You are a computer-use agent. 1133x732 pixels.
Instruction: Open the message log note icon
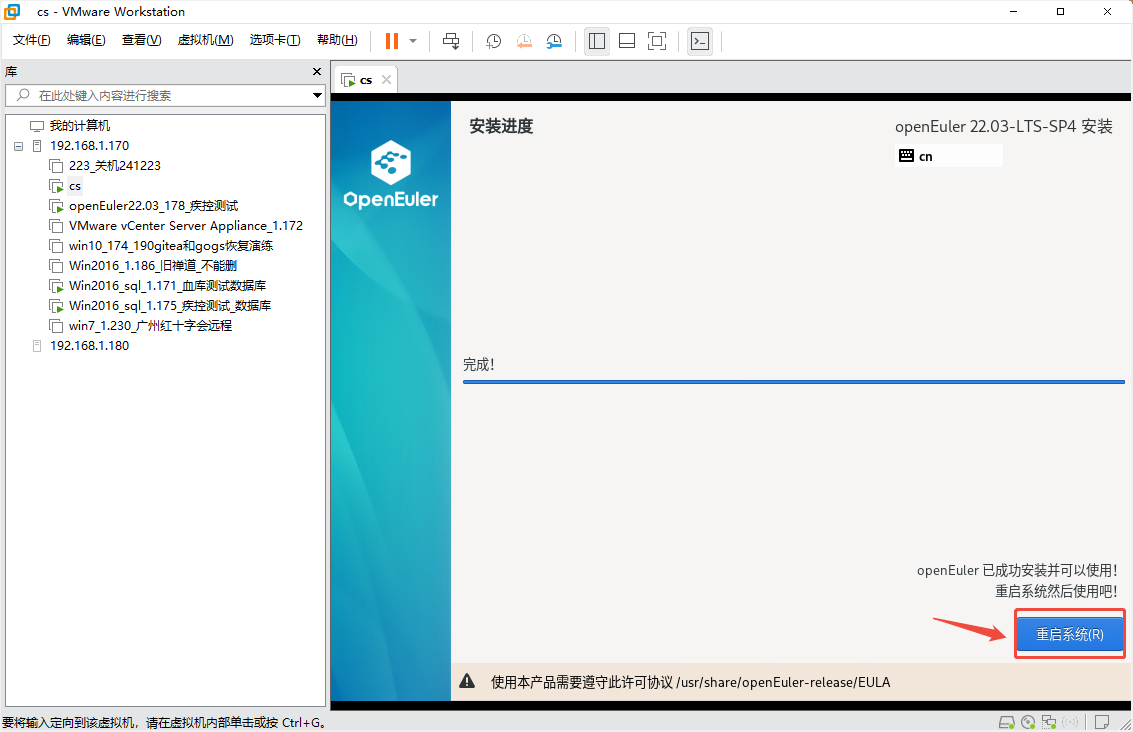point(1102,722)
